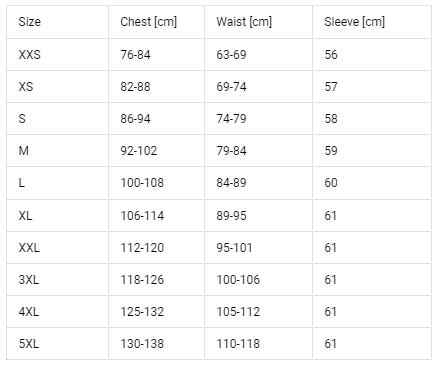Click the Waist [cm] column header
The image size is (439, 370).
click(x=244, y=22)
